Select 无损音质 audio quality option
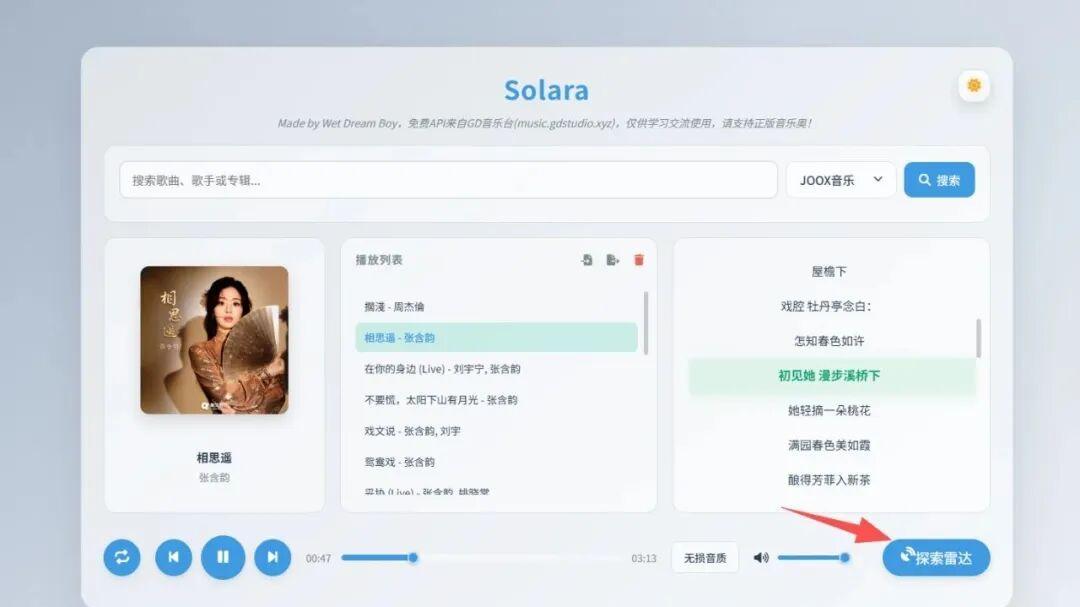Viewport: 1080px width, 607px height. coord(706,557)
